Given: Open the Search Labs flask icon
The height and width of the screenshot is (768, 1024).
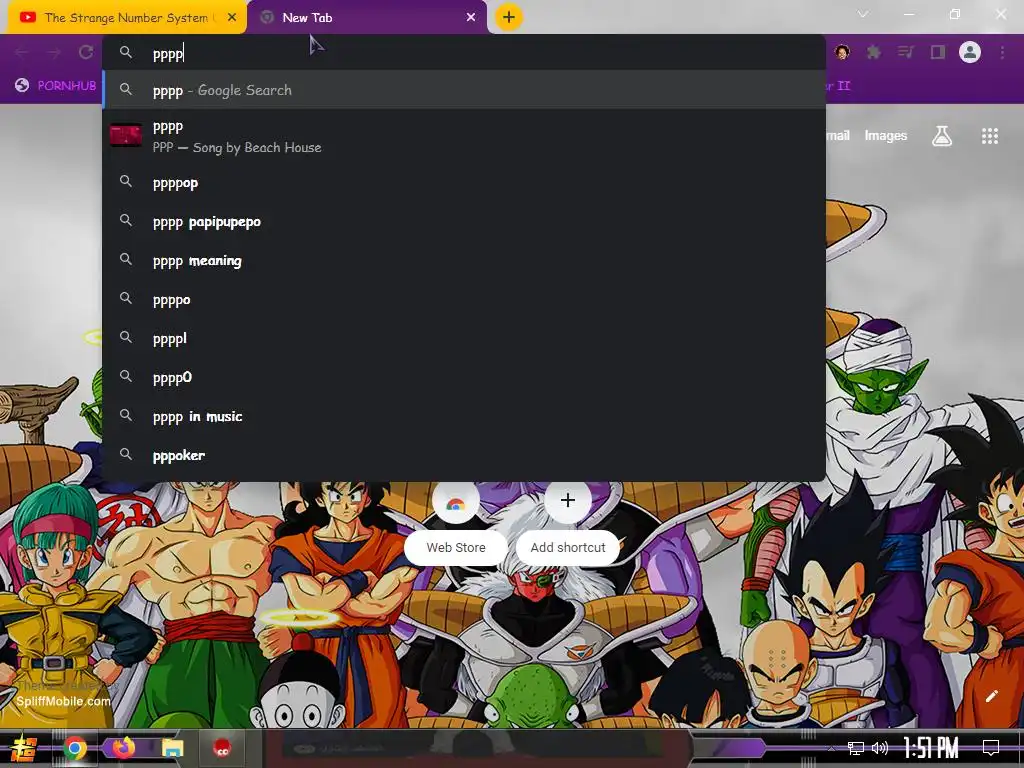Looking at the screenshot, I should tap(942, 136).
